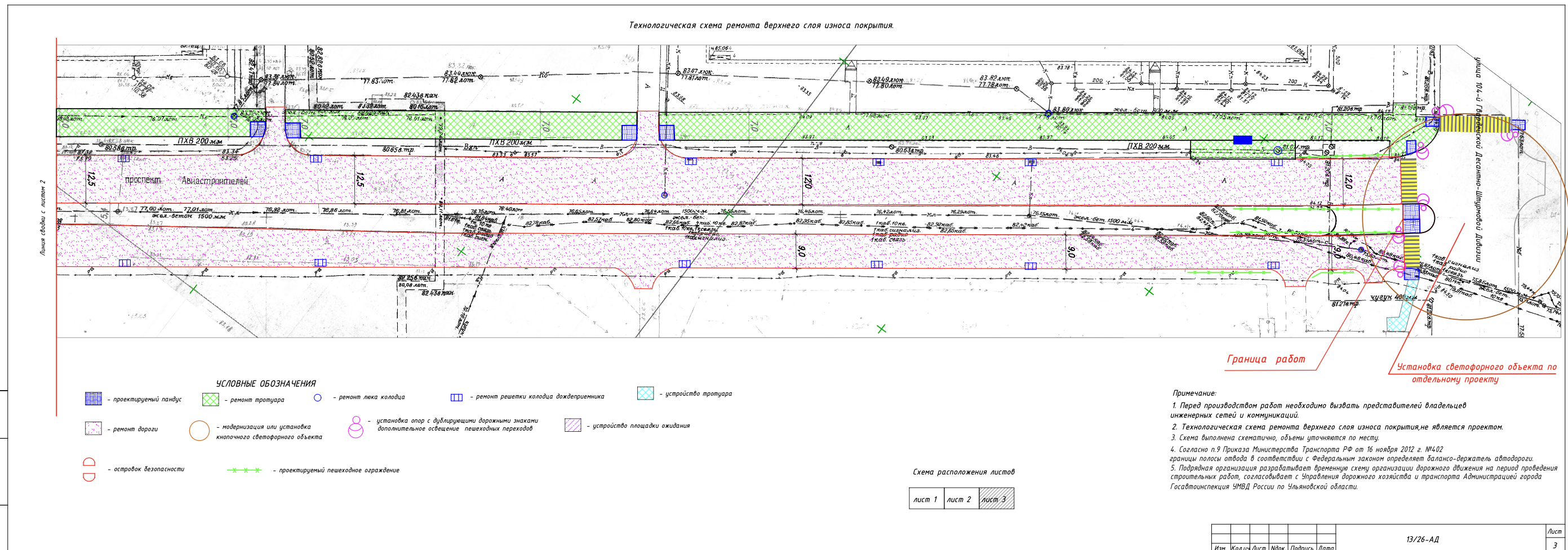Viewport: 1568px width, 550px height.
Task: Select the red safety island legend symbol
Action: point(89,469)
